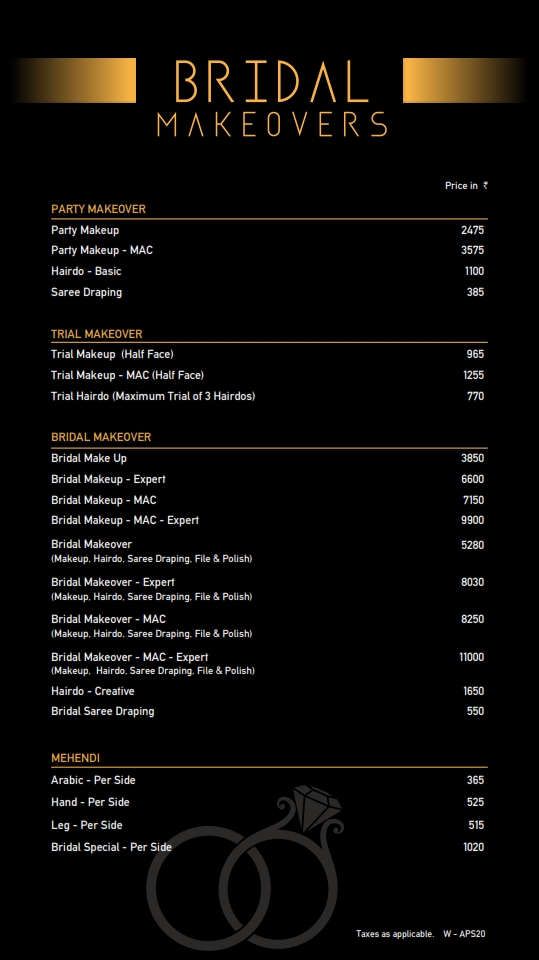
Task: Select the Party Makeup - MAC item
Action: coord(102,250)
